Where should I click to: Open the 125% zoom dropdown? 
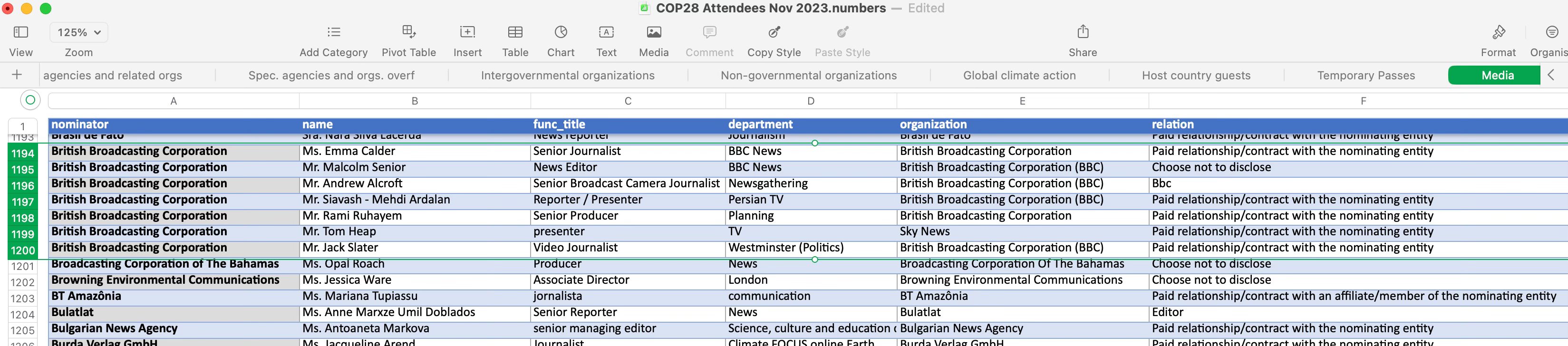pos(78,32)
